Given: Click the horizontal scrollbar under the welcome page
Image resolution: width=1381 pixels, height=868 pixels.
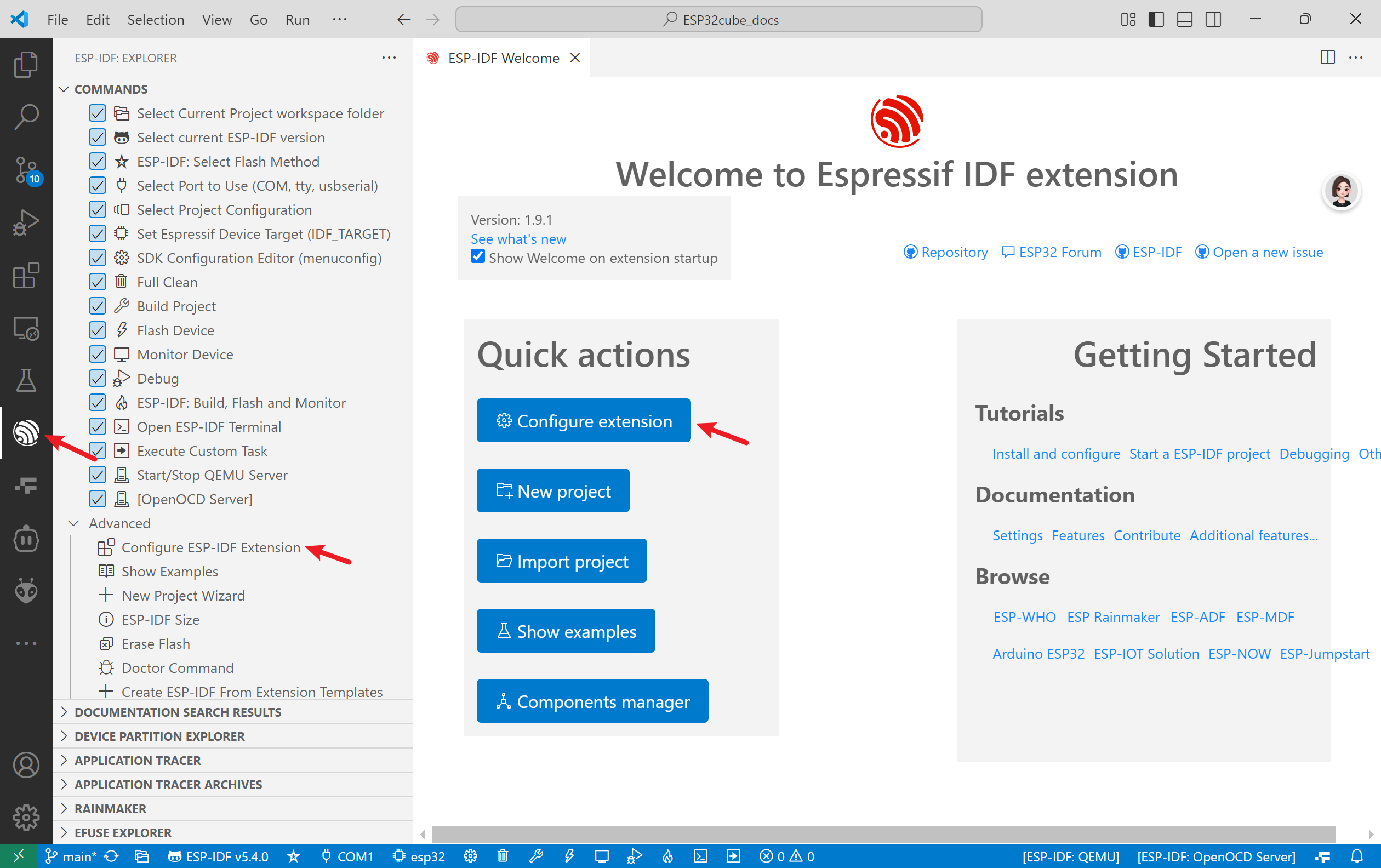Looking at the screenshot, I should point(883,833).
